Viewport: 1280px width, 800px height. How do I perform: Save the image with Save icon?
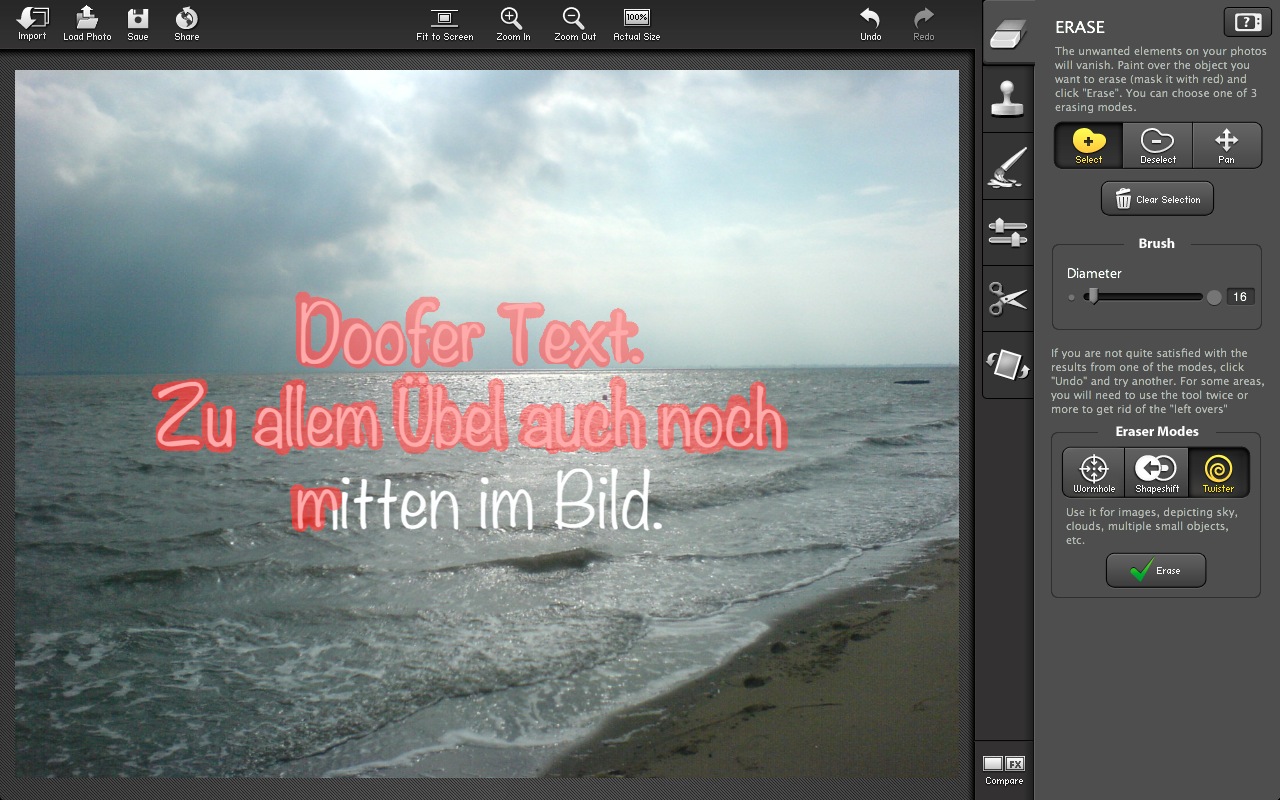click(138, 24)
